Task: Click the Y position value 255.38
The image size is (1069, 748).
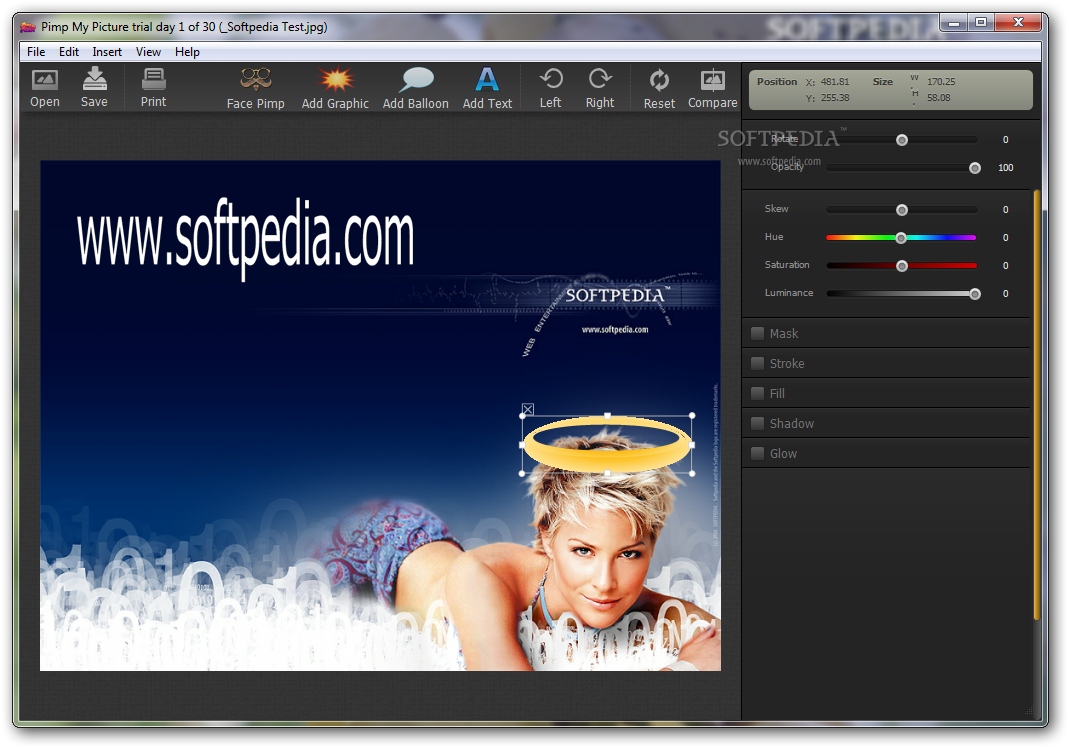Action: click(x=834, y=98)
